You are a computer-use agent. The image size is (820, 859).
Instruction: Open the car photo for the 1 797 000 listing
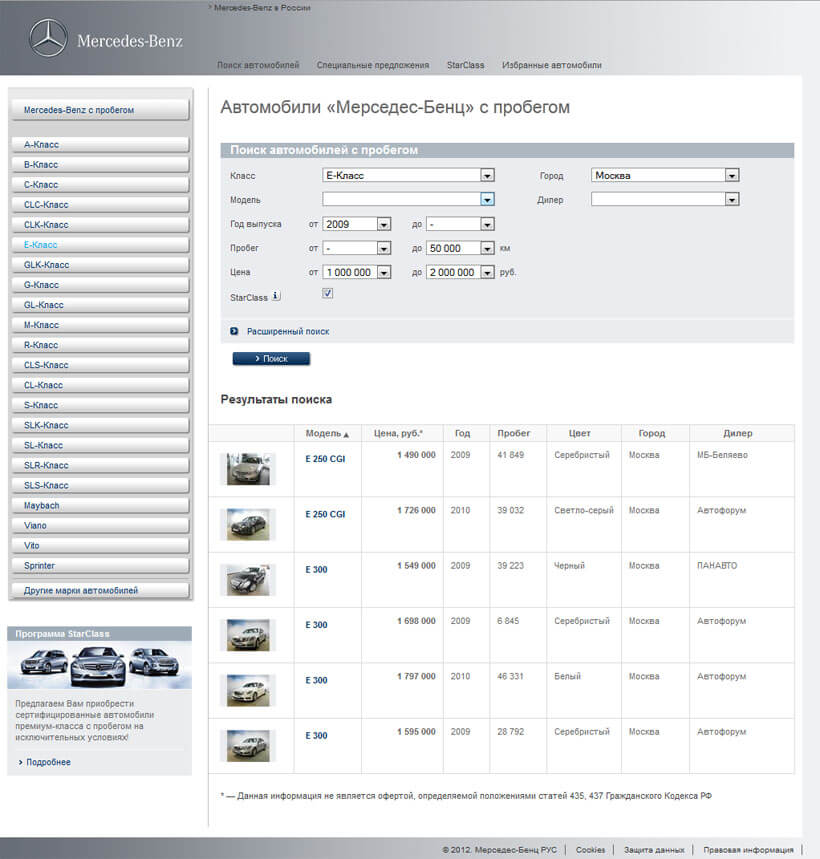[x=248, y=690]
